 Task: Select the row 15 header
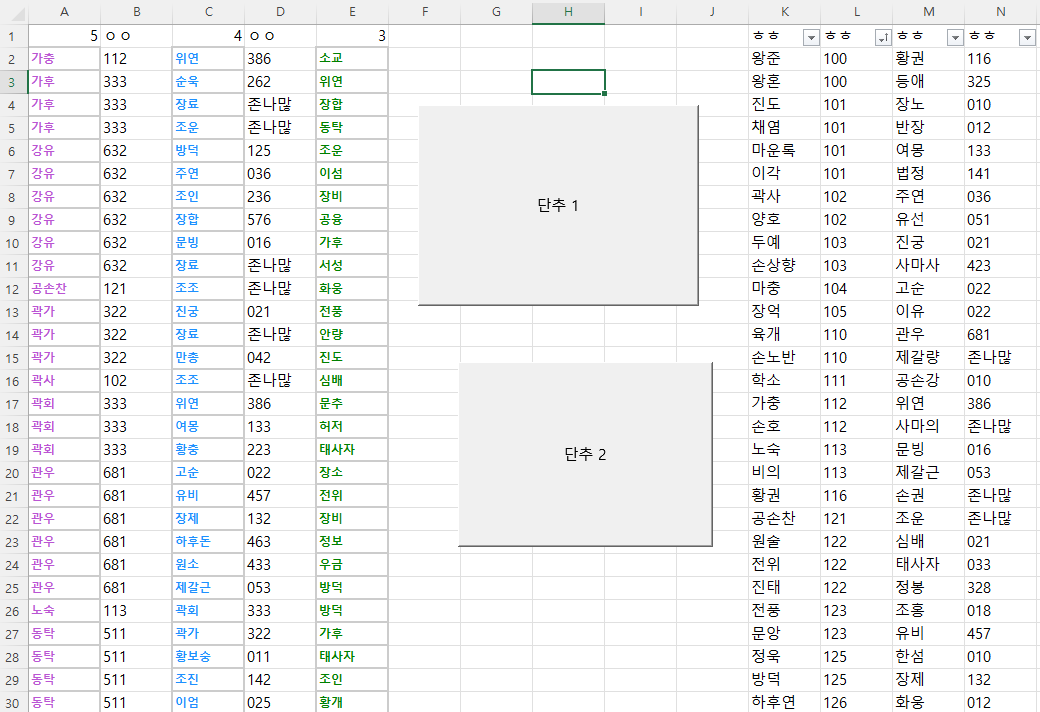[x=14, y=357]
